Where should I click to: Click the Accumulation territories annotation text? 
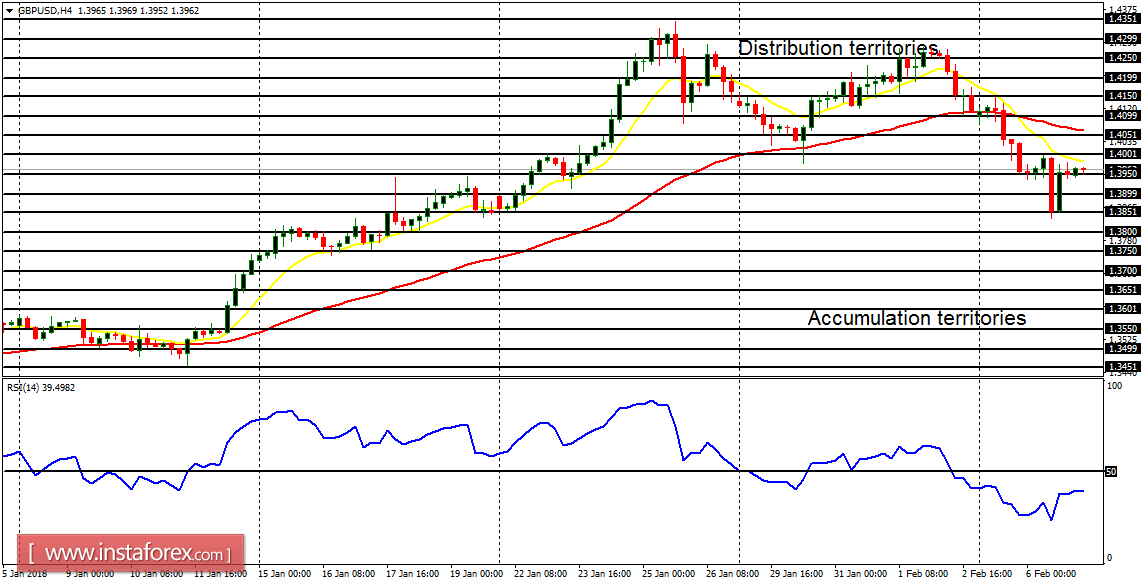916,318
